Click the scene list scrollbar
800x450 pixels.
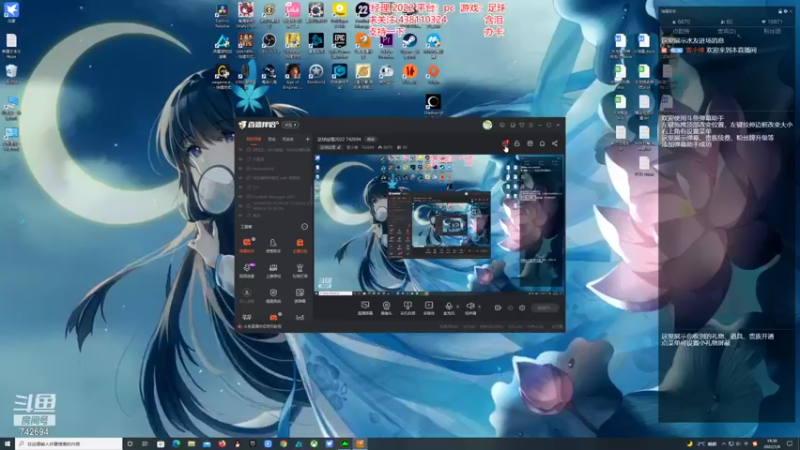311,194
